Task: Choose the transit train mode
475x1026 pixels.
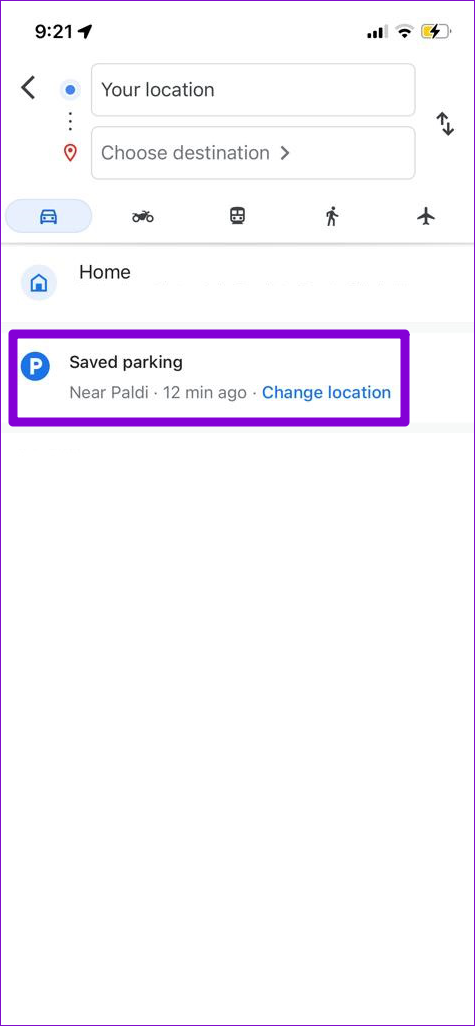Action: [x=238, y=216]
